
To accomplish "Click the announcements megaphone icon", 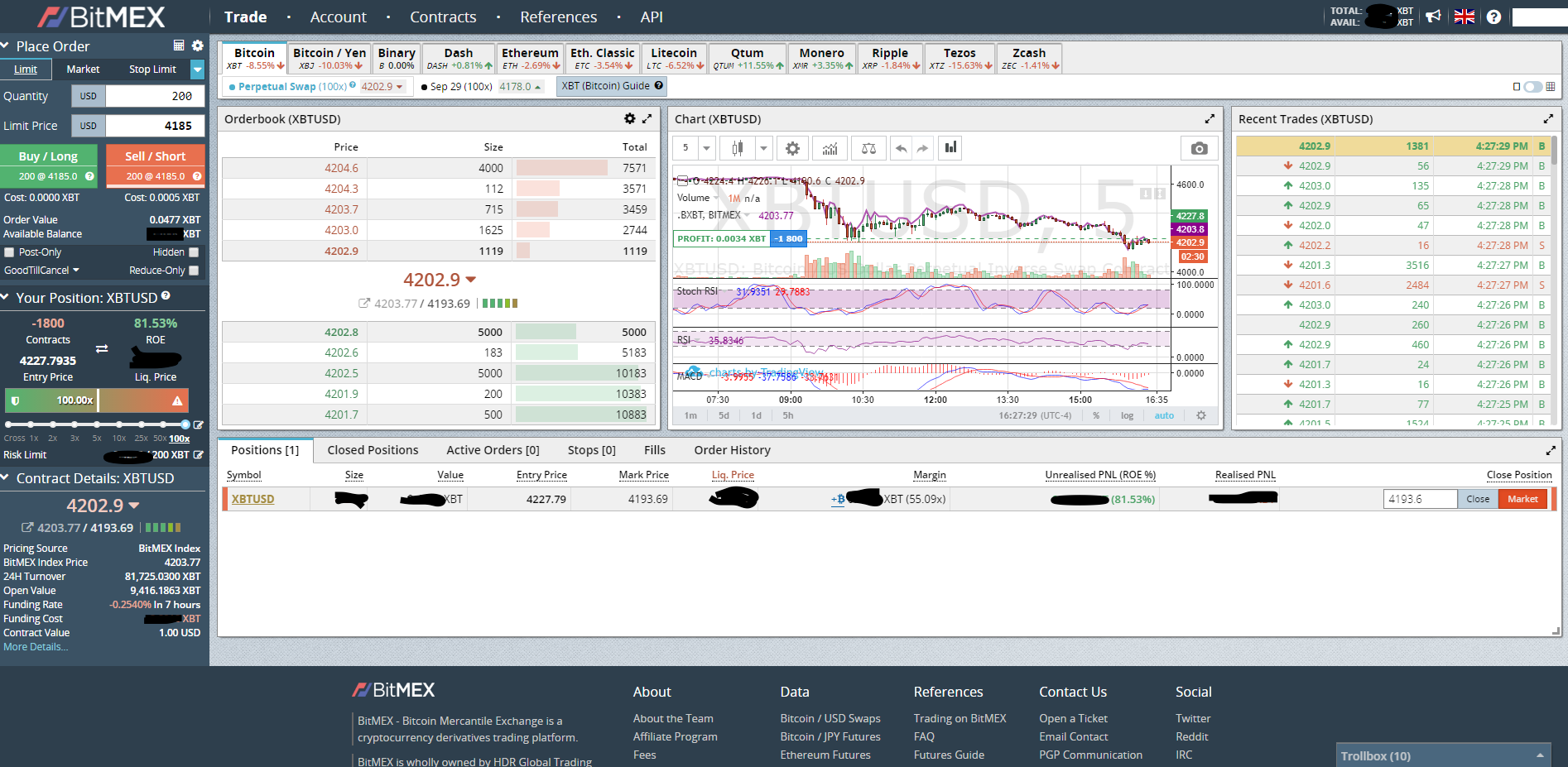I will (x=1433, y=17).
